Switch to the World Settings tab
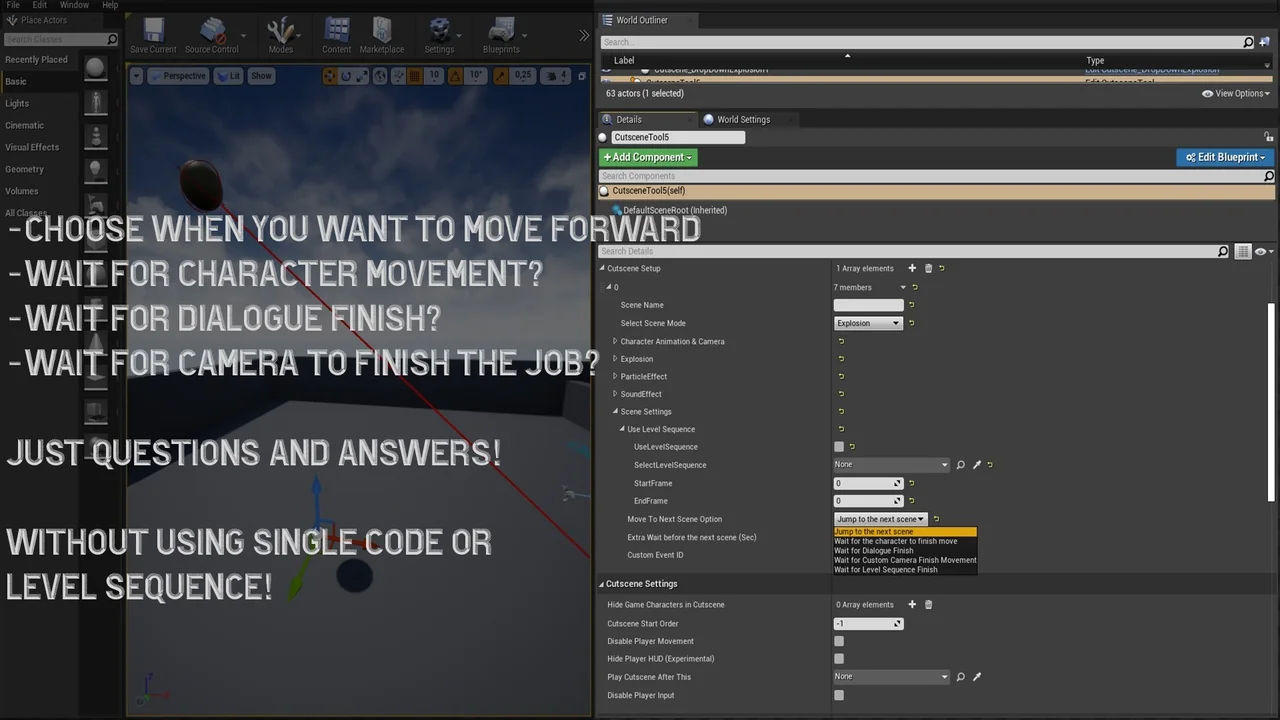 (742, 120)
